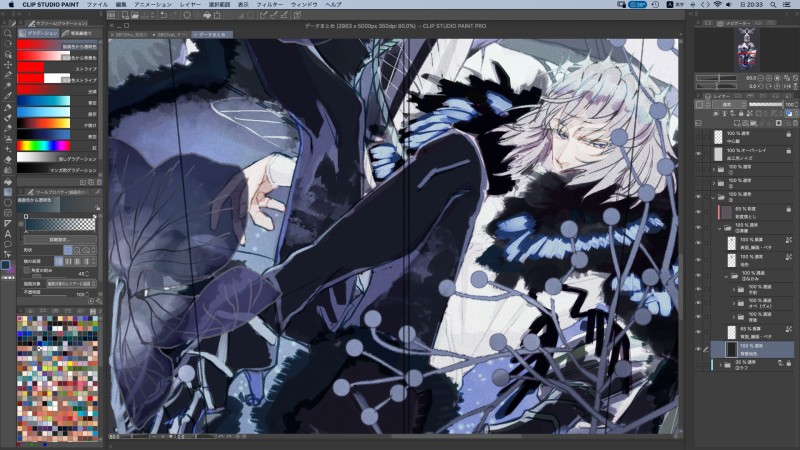Collapse the ②調整 layer folder
The image size is (800, 450).
click(x=720, y=228)
